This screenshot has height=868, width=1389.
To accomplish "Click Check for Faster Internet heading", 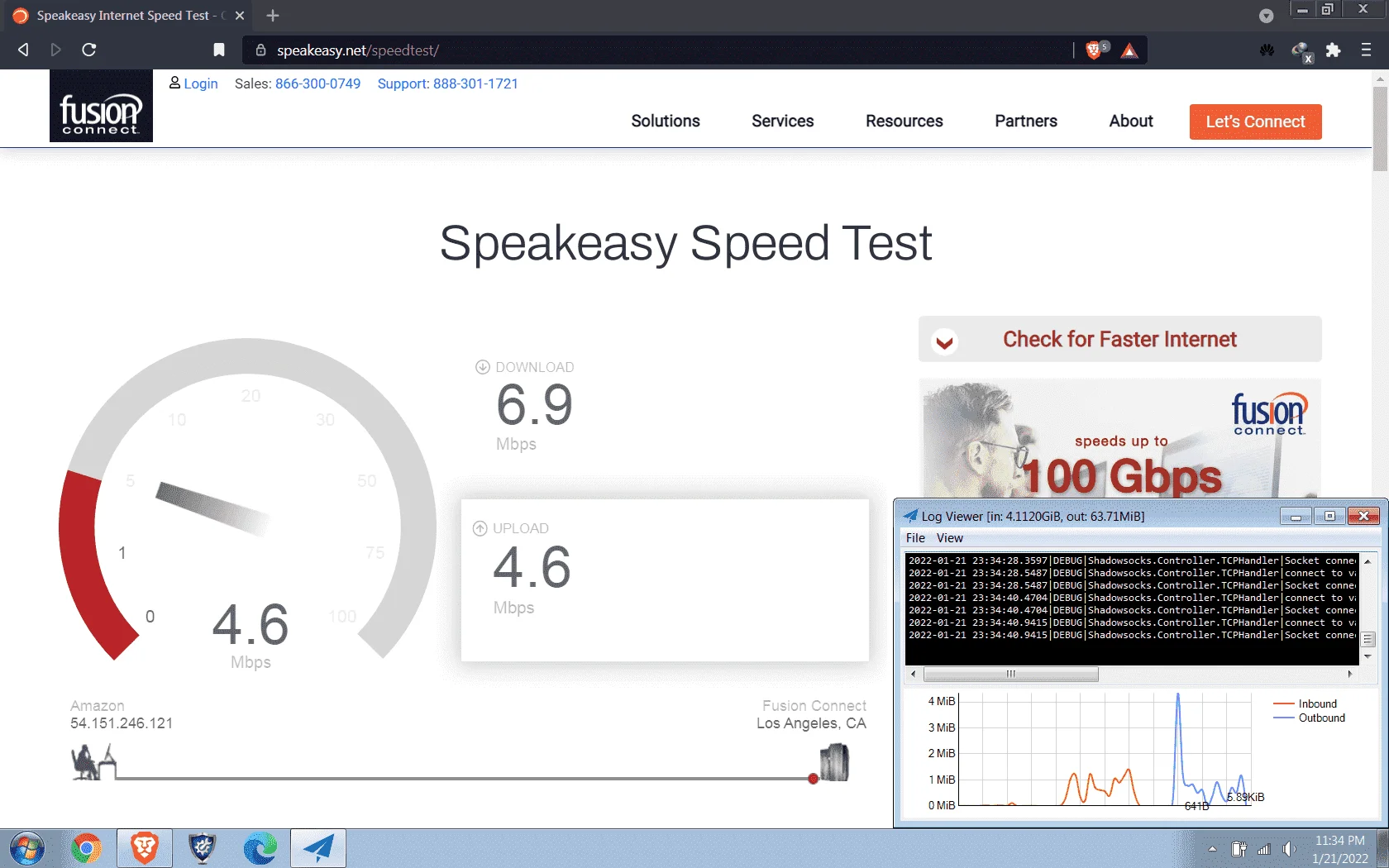I will click(1119, 339).
